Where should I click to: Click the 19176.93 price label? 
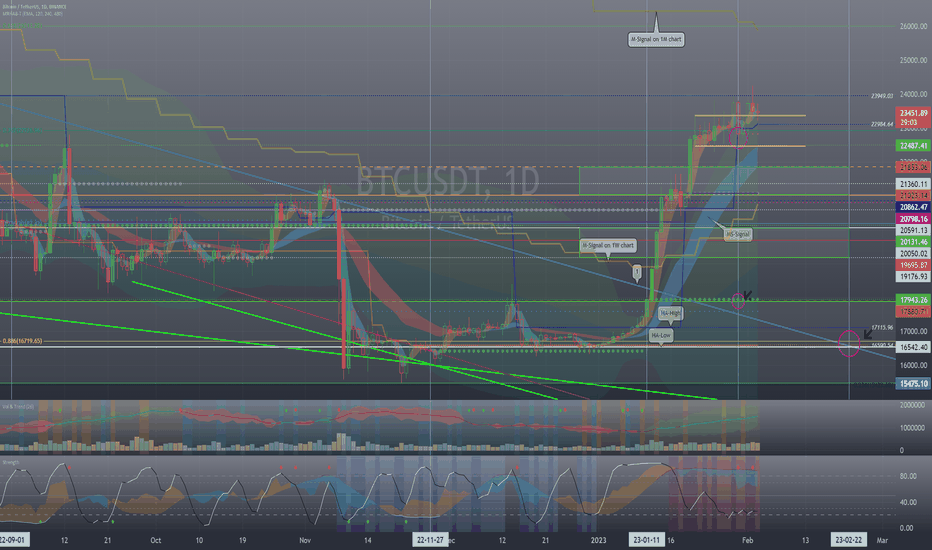pyautogui.click(x=913, y=277)
